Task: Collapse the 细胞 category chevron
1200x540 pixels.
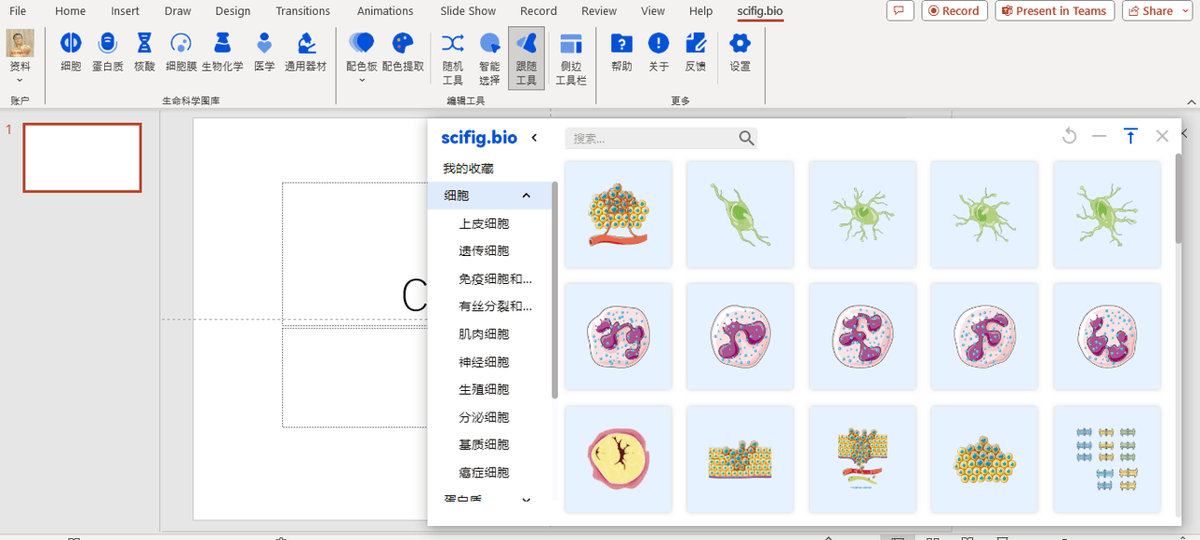Action: click(x=527, y=196)
